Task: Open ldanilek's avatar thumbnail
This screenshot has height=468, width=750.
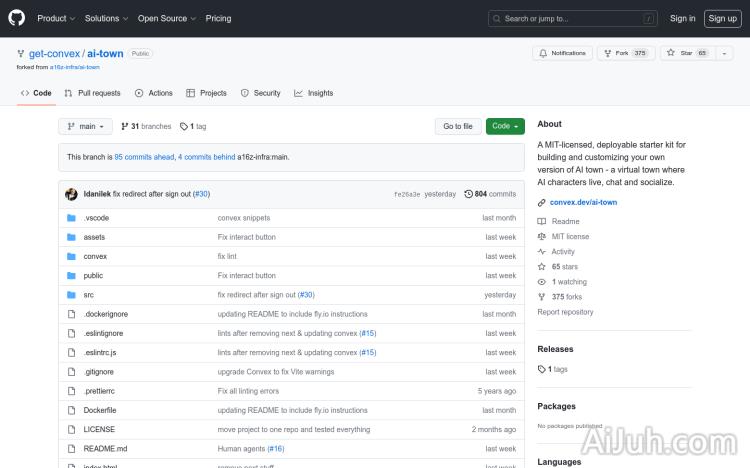Action: [72, 194]
